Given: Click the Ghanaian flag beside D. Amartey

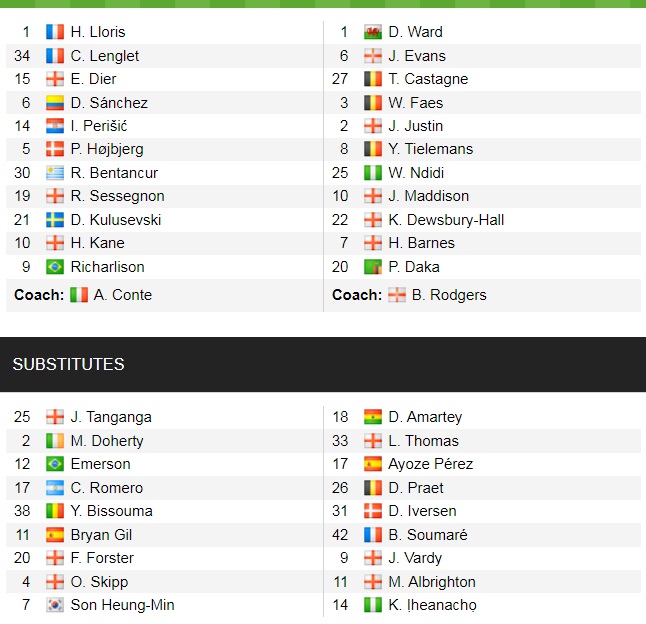Looking at the screenshot, I should [373, 417].
